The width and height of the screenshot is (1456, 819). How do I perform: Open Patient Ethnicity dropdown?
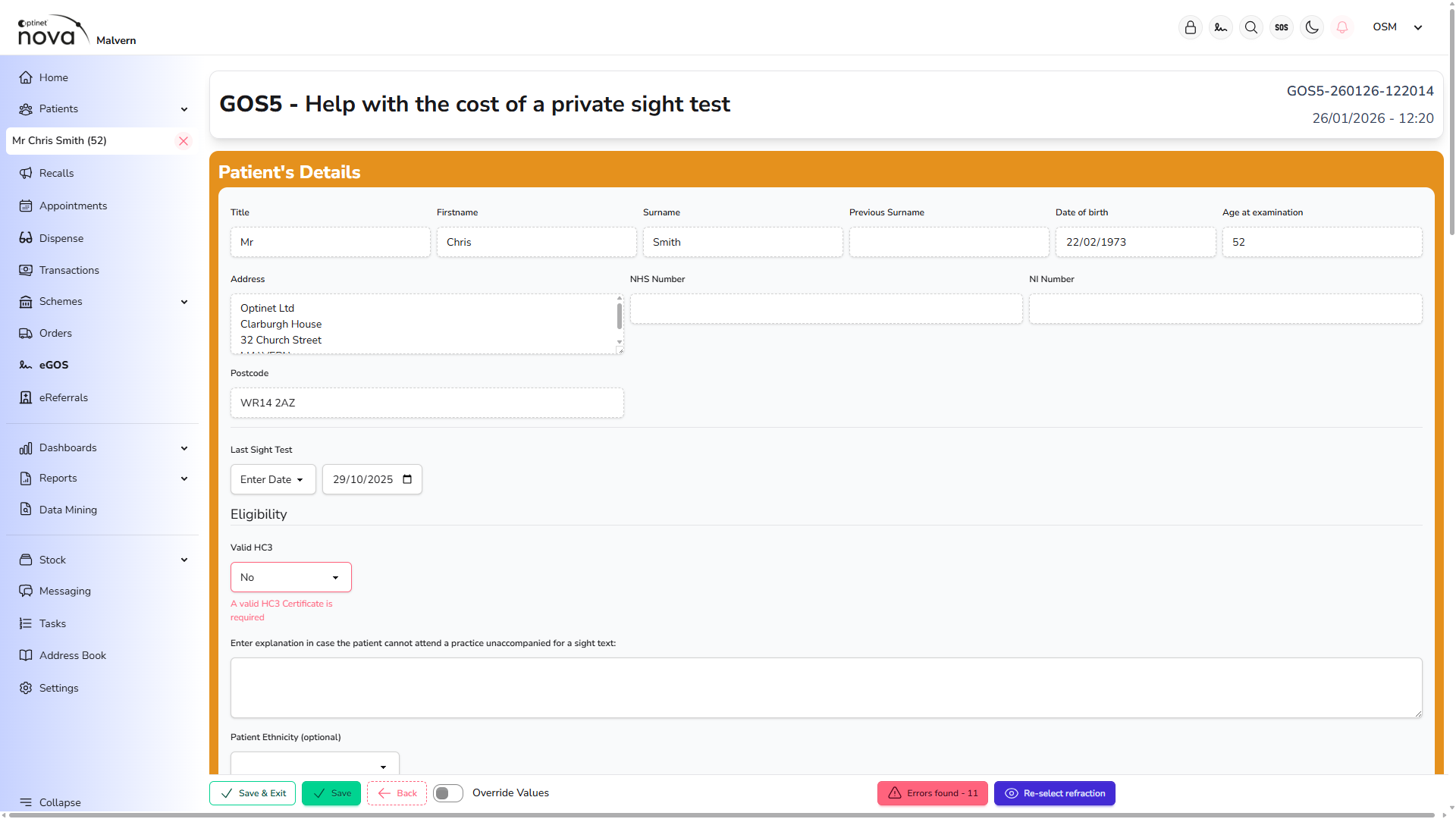(x=314, y=766)
